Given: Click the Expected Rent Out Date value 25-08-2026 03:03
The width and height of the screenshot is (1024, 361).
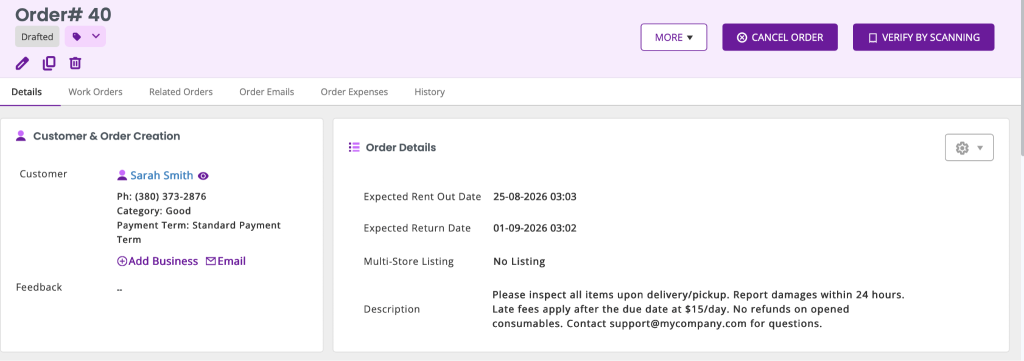Looking at the screenshot, I should pos(535,196).
